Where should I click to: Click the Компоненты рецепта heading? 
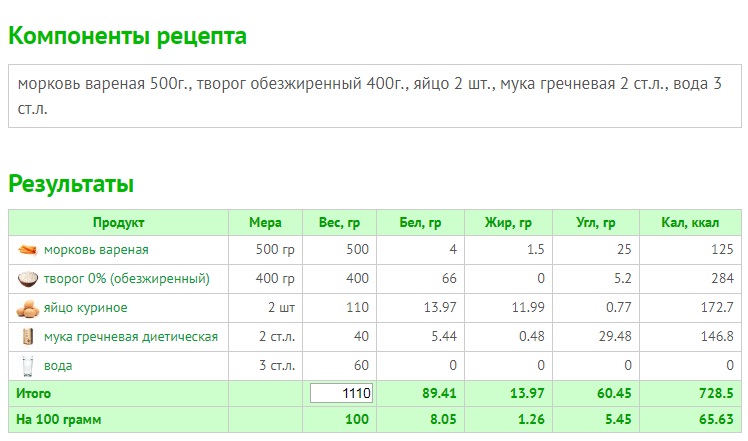[127, 36]
